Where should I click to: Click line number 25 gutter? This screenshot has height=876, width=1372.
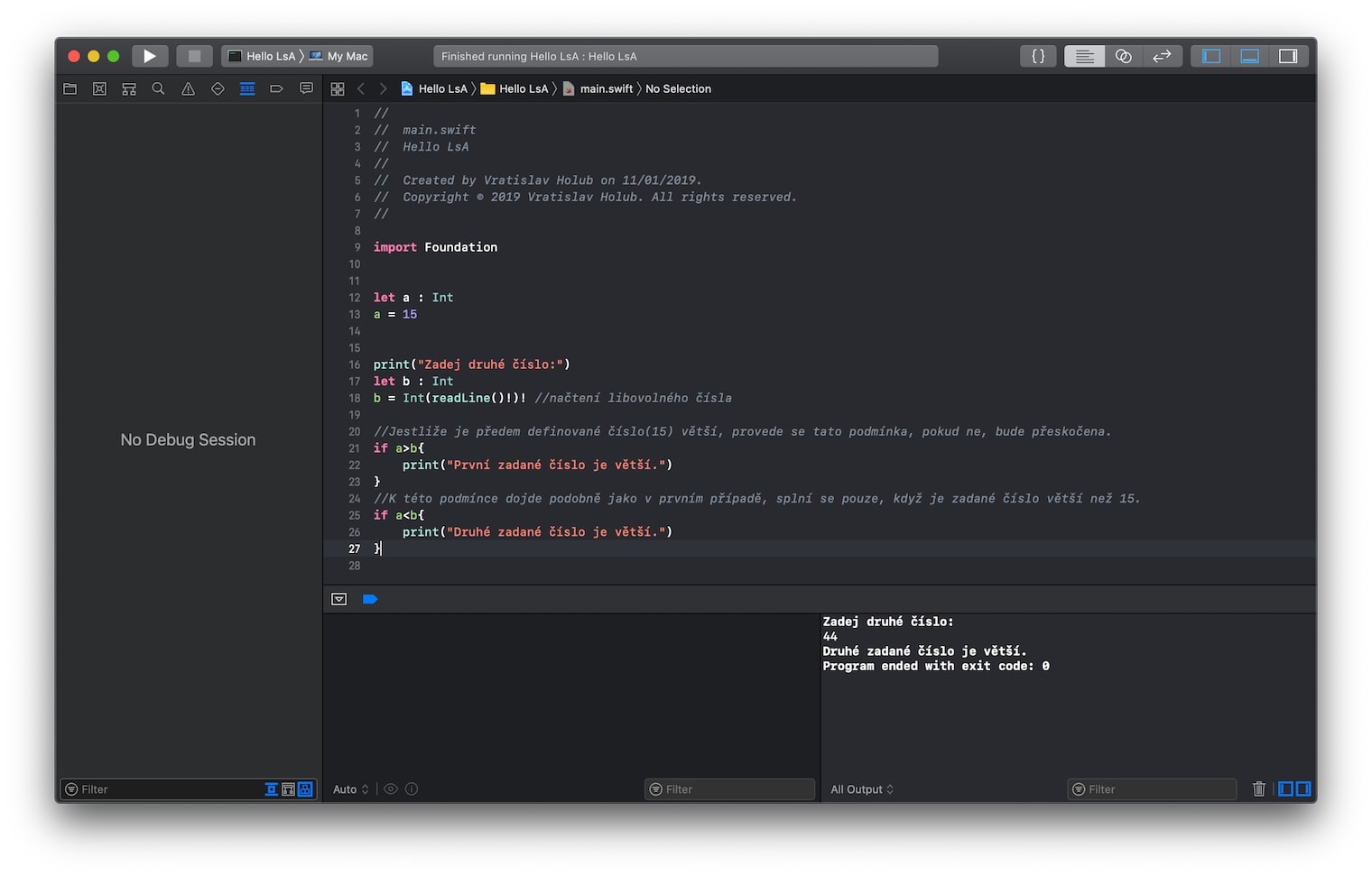click(x=354, y=515)
